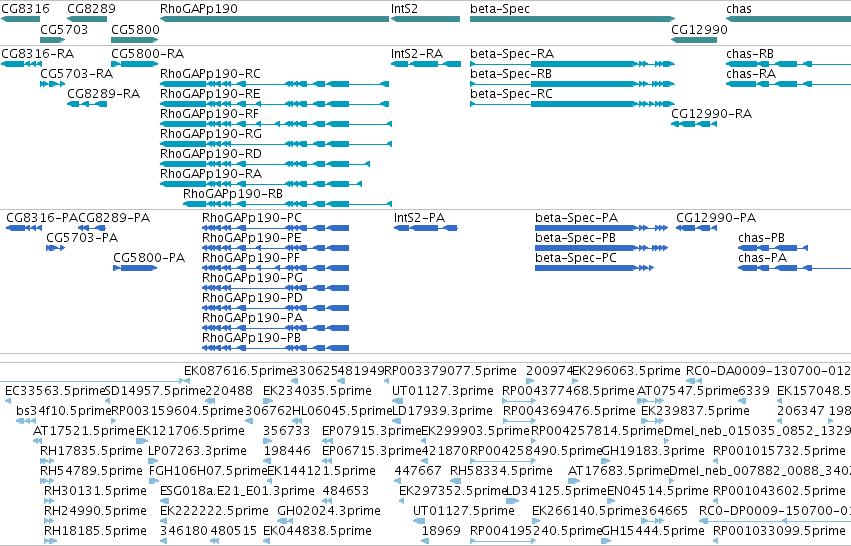Screen dimensions: 851x546
Task: Select protein CG12990-PA
Action: 696,228
